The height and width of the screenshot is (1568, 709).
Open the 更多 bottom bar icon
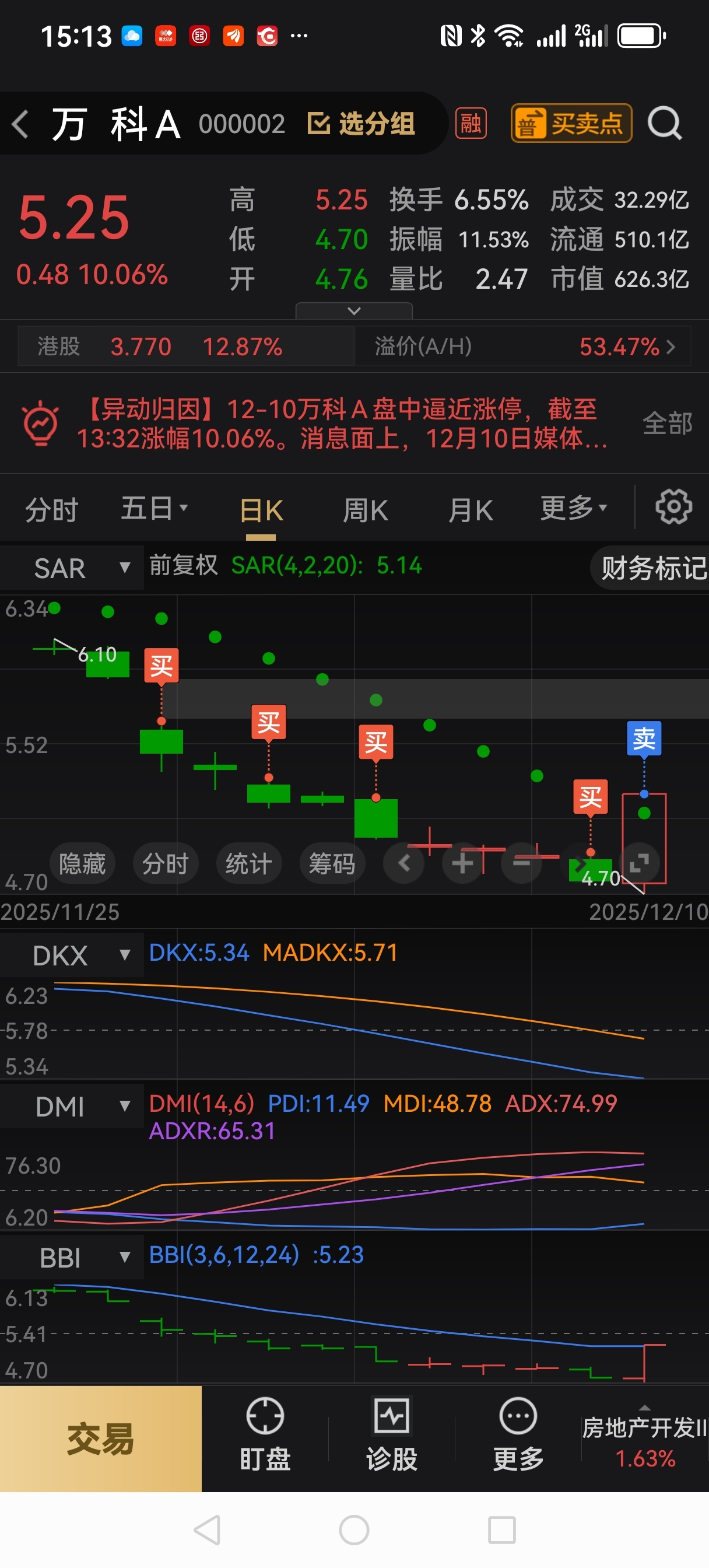(x=518, y=1434)
